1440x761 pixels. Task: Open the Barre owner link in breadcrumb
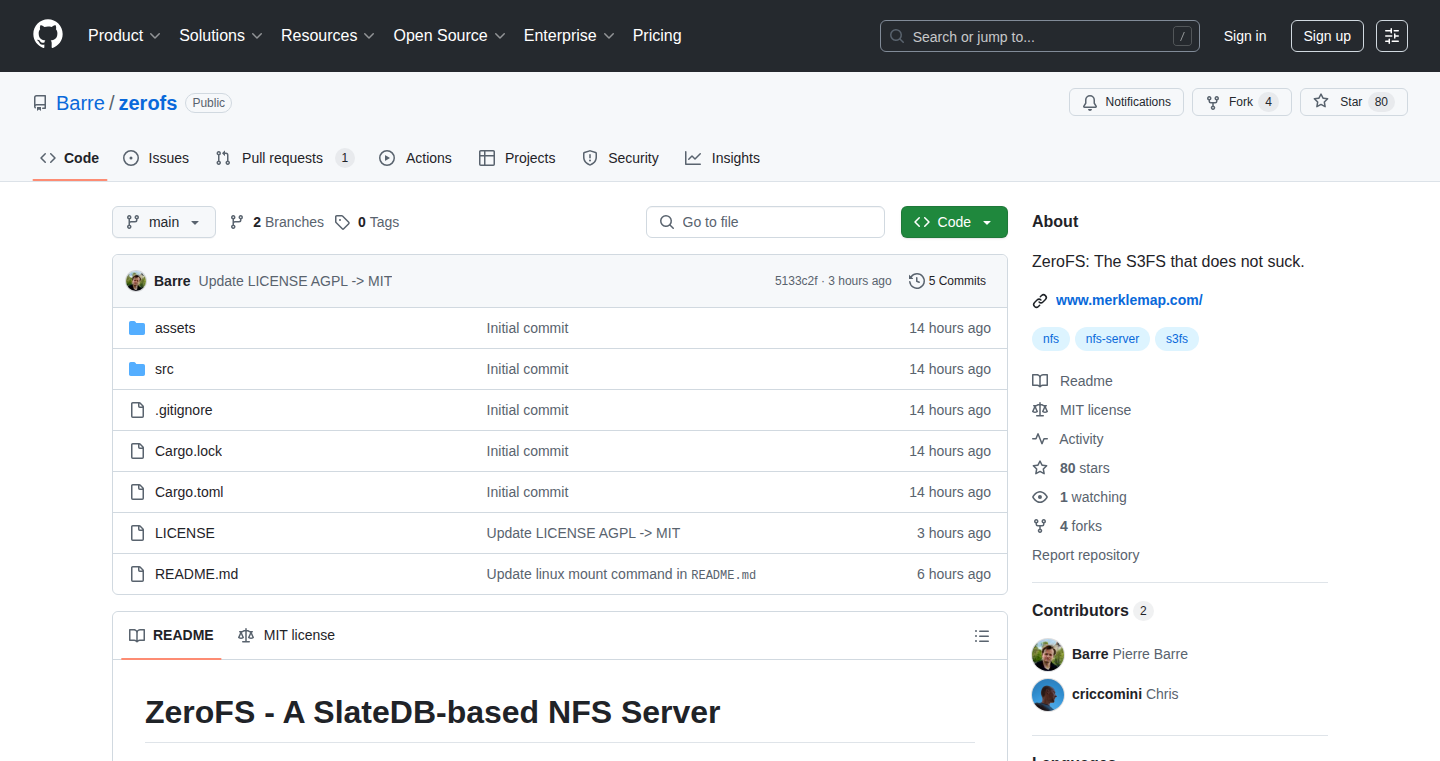(x=81, y=103)
